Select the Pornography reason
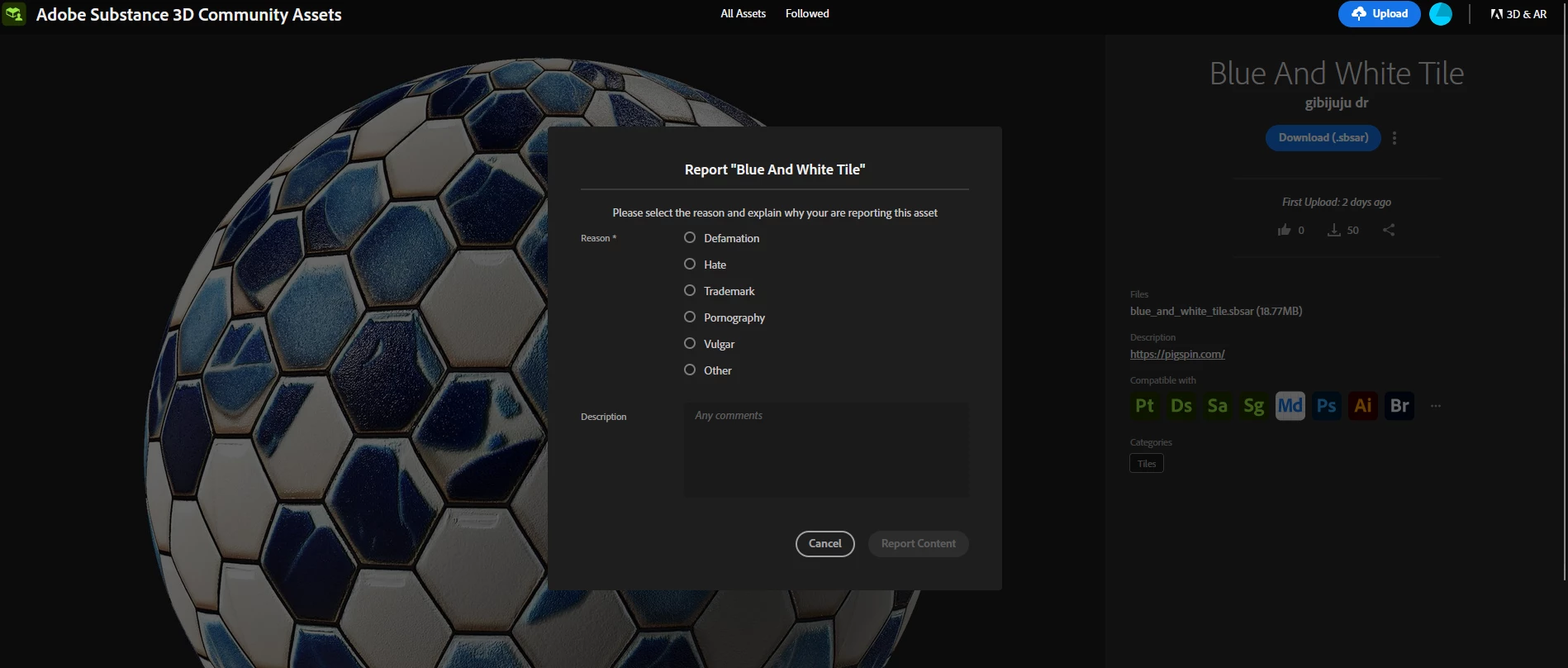Screen dimensions: 1568x668 [x=690, y=317]
